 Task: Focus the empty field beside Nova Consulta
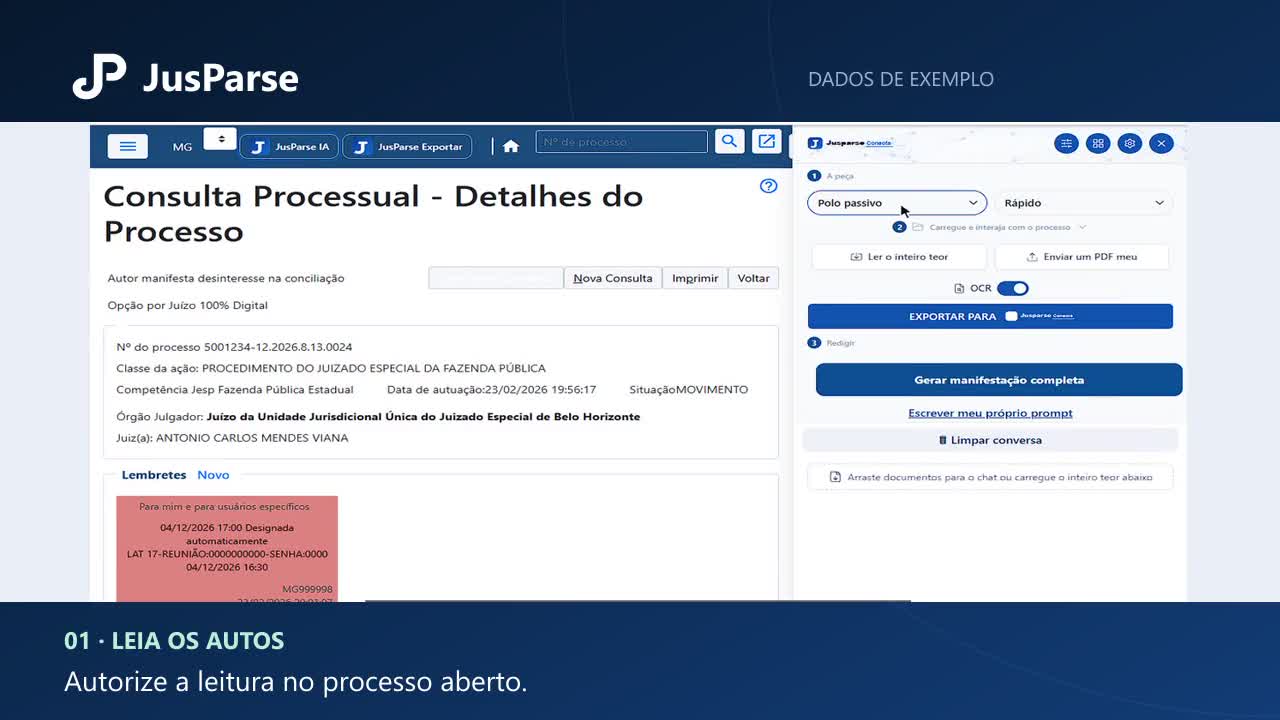(496, 278)
